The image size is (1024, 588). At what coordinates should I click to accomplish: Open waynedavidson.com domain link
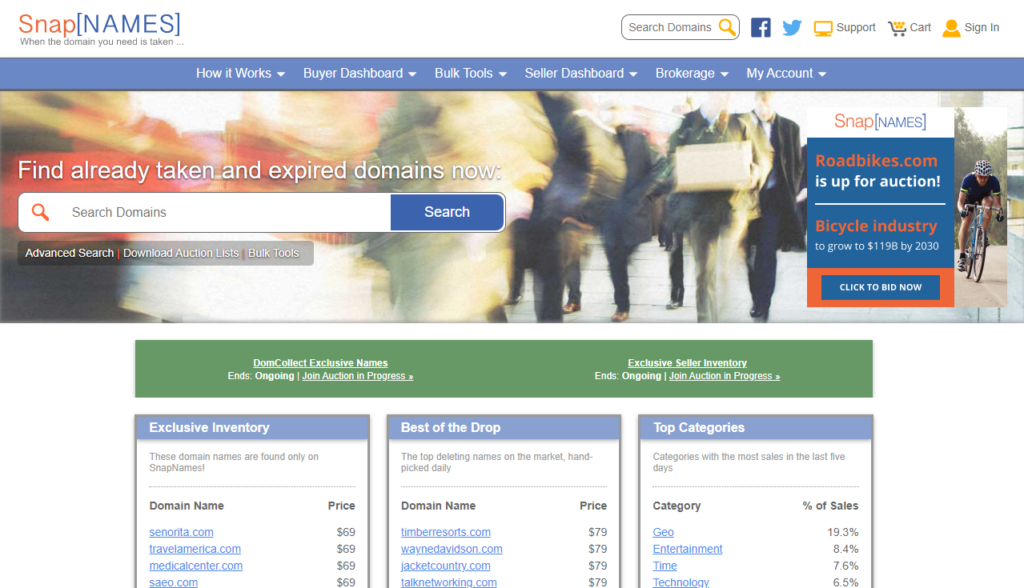point(451,549)
